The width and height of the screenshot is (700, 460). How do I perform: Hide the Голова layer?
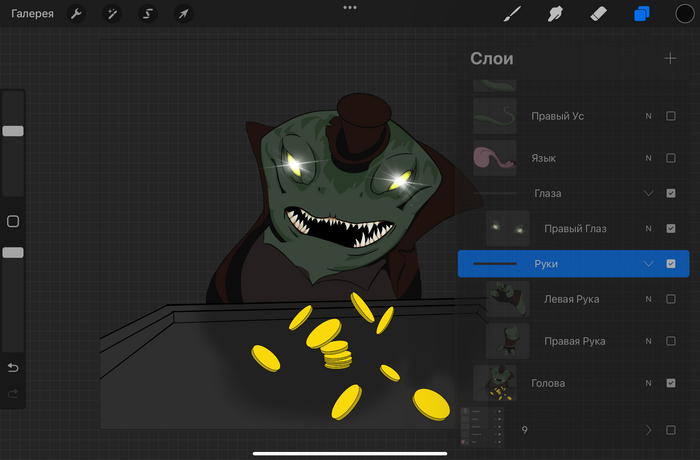[670, 383]
